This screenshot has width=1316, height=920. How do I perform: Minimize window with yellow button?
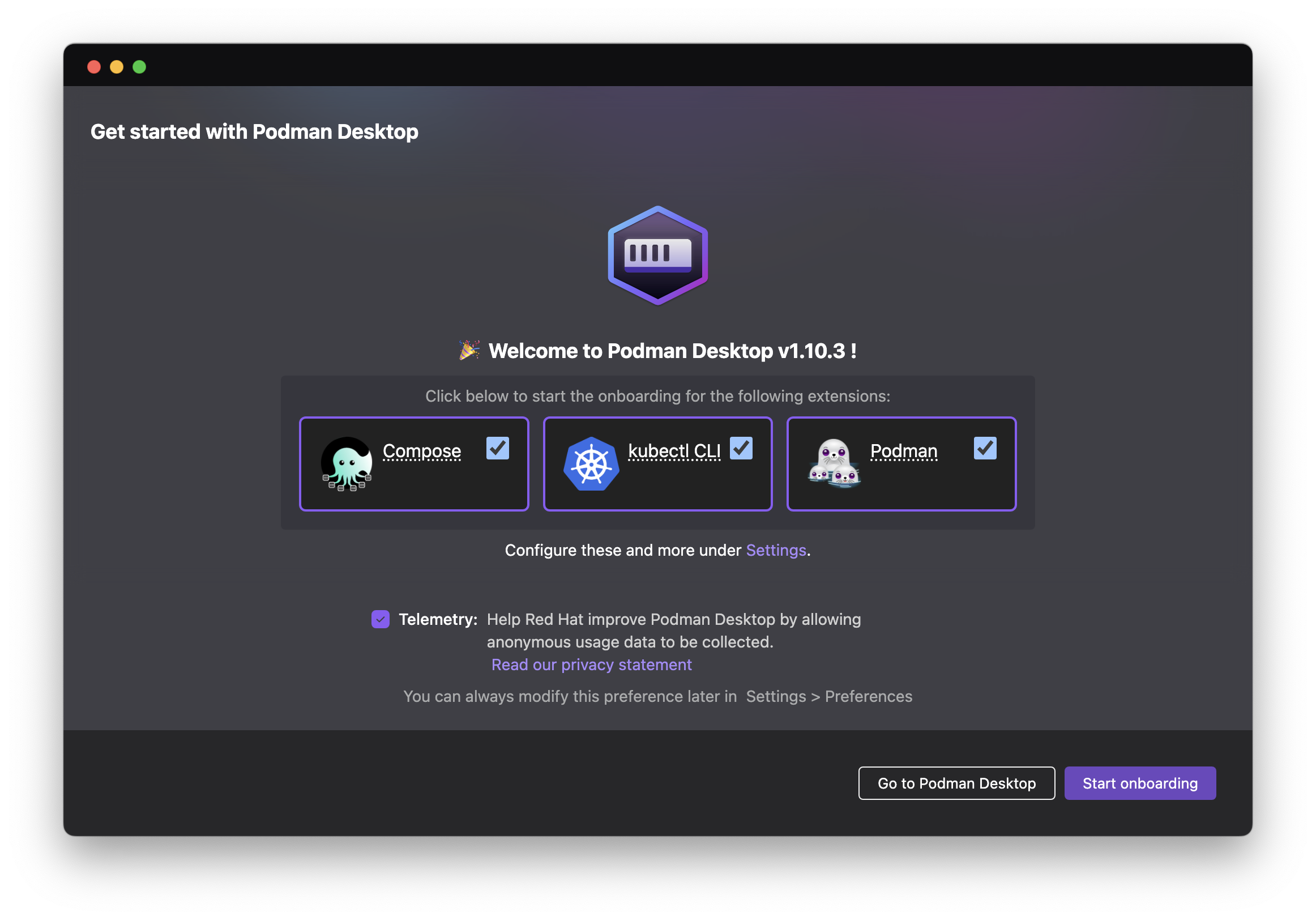[116, 67]
